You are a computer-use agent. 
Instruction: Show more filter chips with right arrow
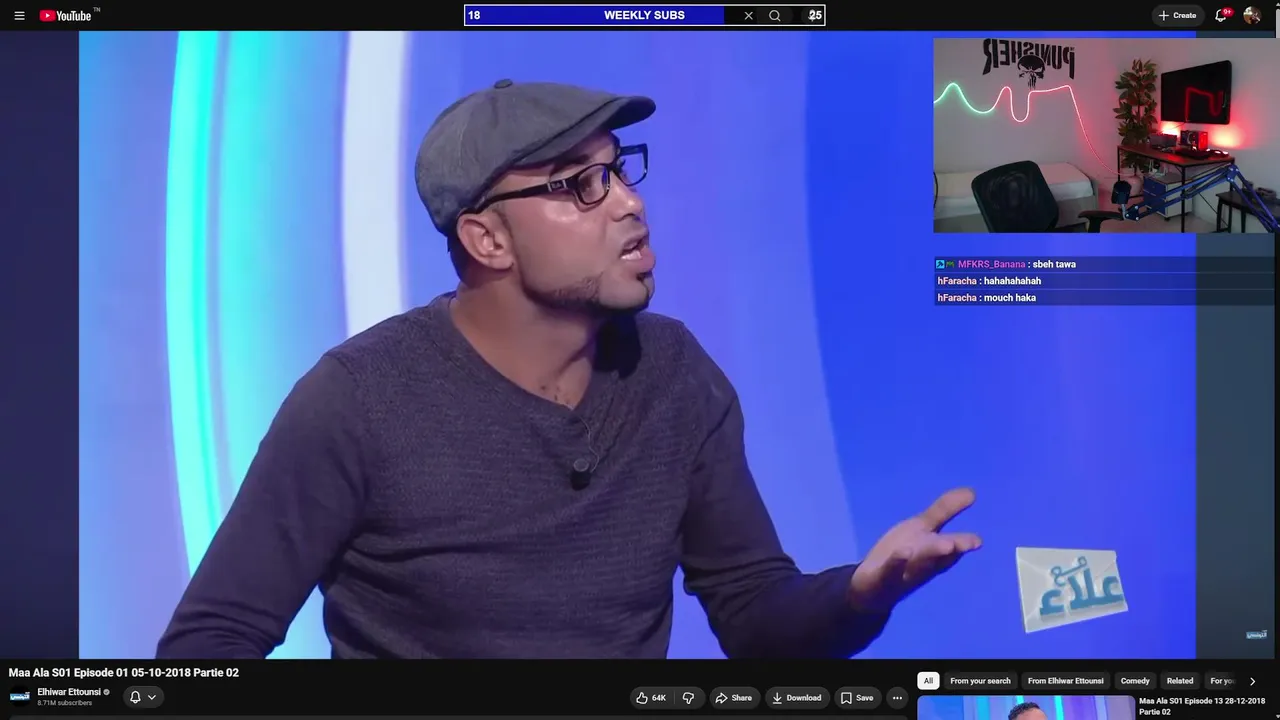tap(1252, 681)
